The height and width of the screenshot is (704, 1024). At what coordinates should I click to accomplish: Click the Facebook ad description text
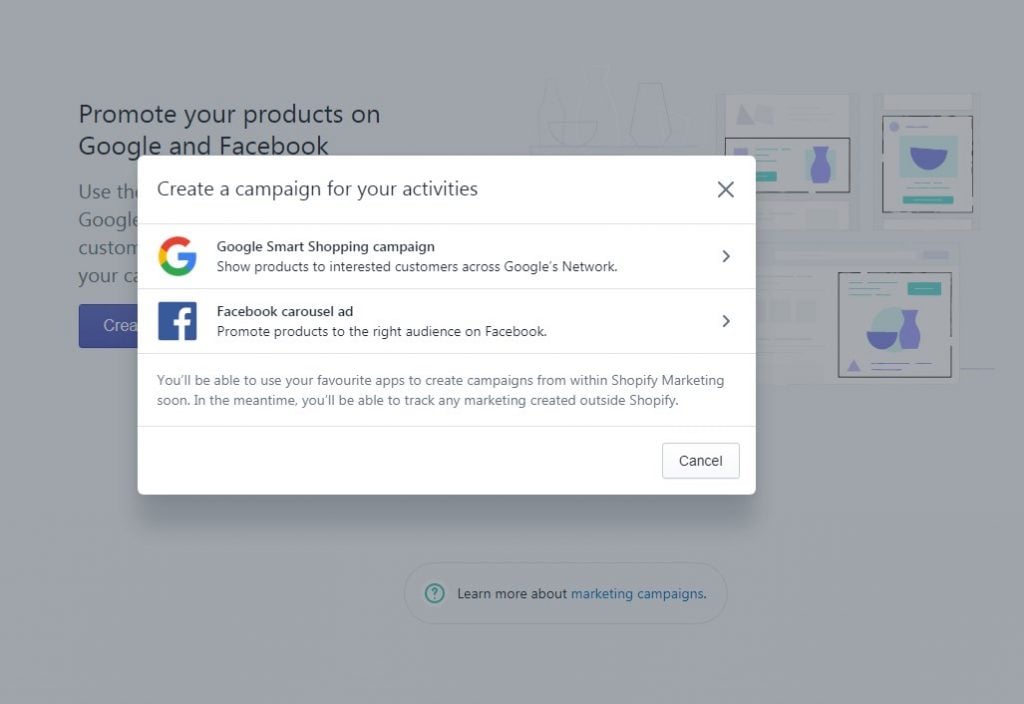381,331
